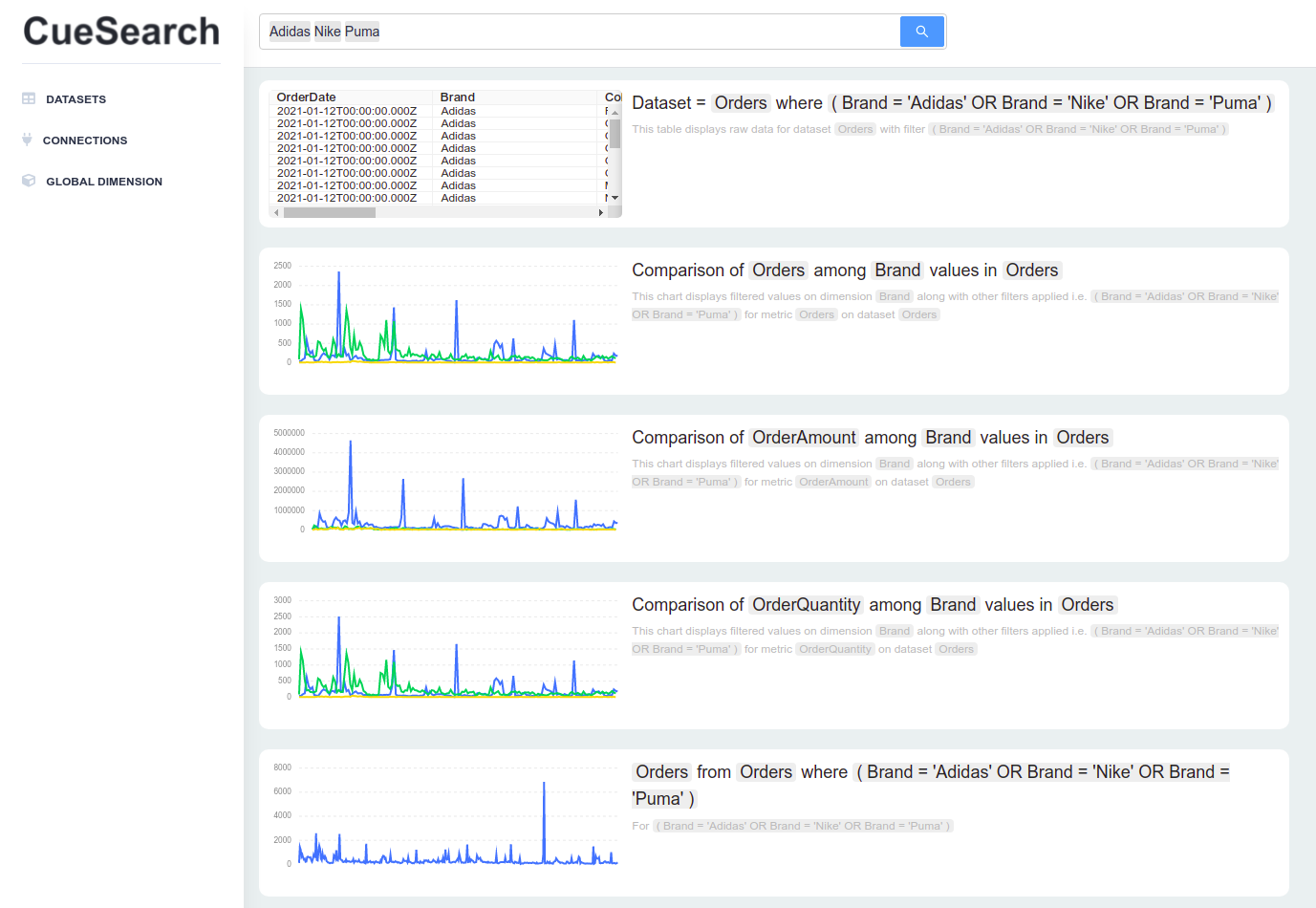Click the table's scroll right arrow
The width and height of the screenshot is (1316, 908).
(601, 212)
